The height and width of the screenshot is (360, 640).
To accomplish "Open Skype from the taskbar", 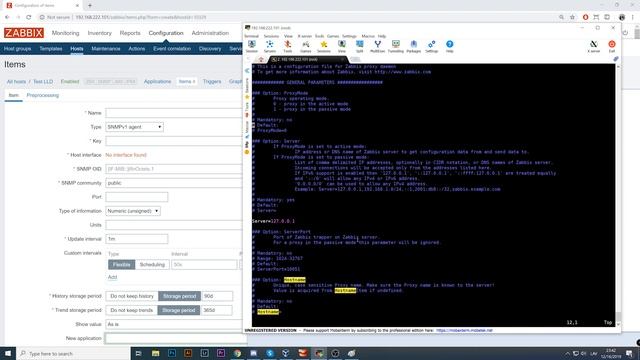I will click(270, 353).
